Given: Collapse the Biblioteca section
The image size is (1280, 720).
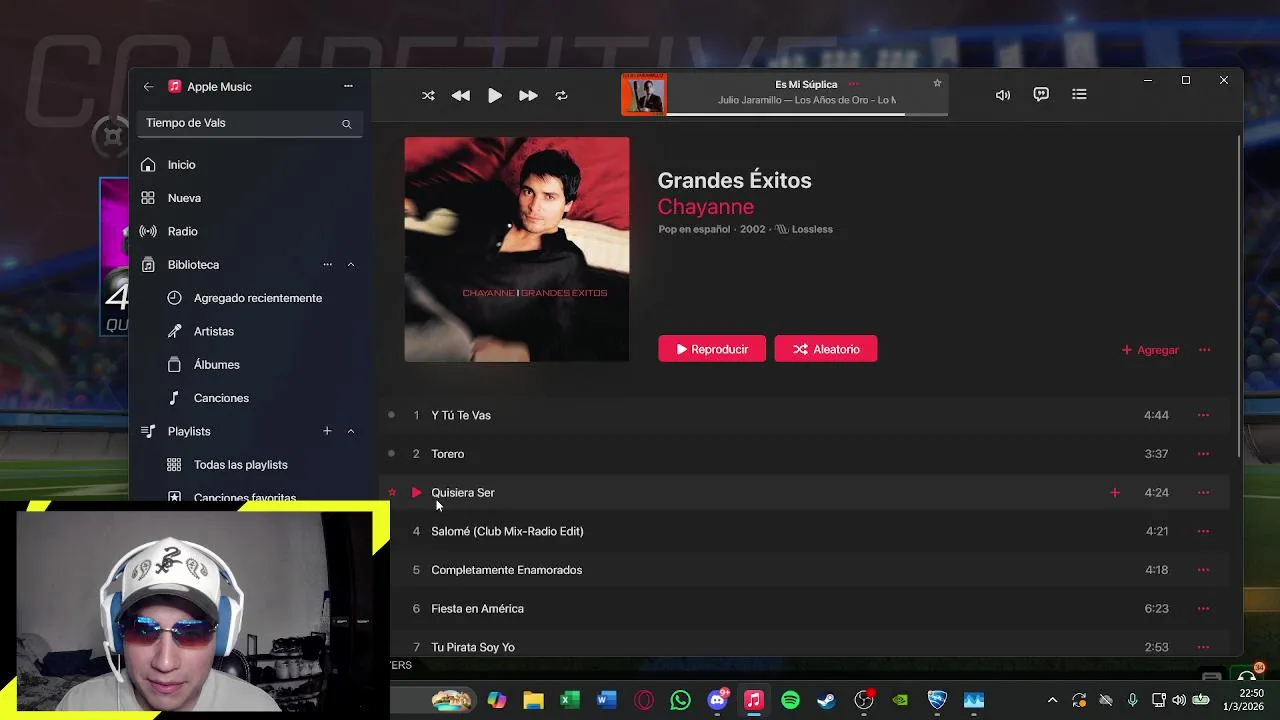Looking at the screenshot, I should coord(351,264).
